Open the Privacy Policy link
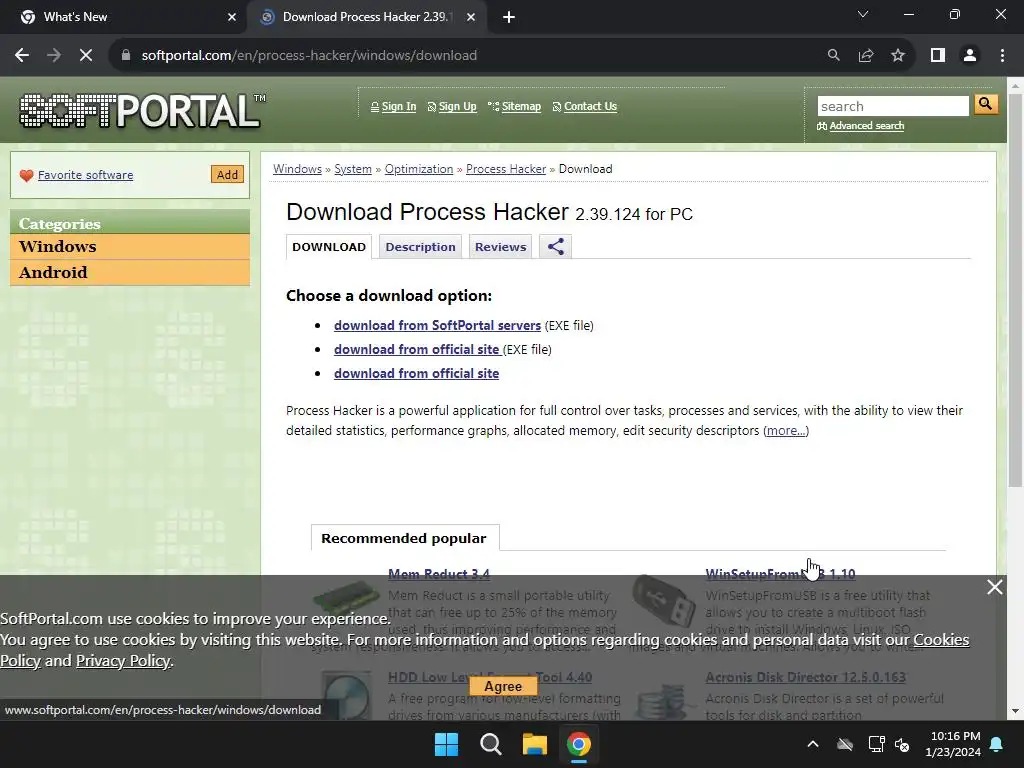The image size is (1024, 768). (x=123, y=661)
